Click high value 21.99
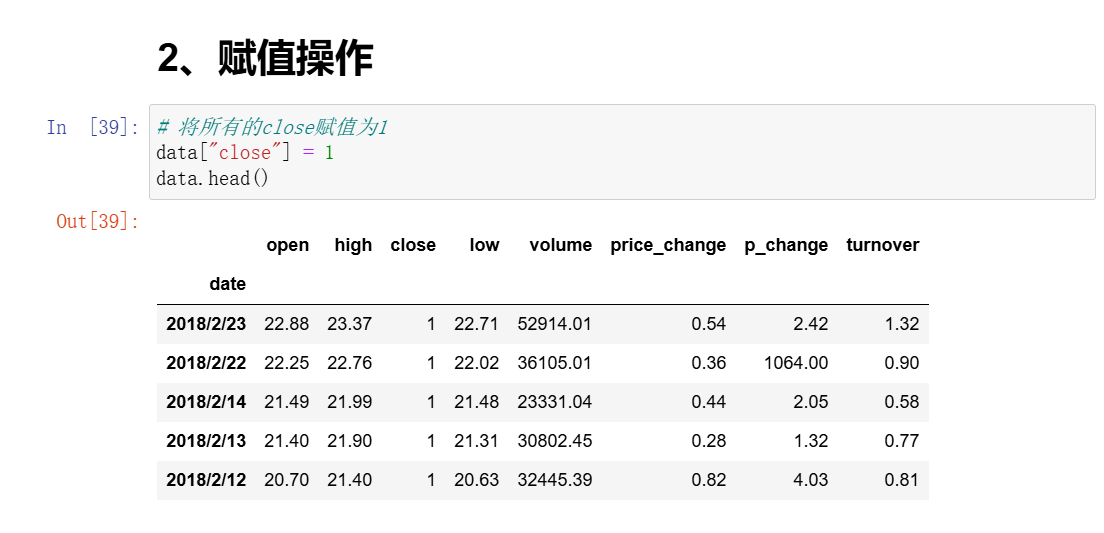1104x533 pixels. 349,402
